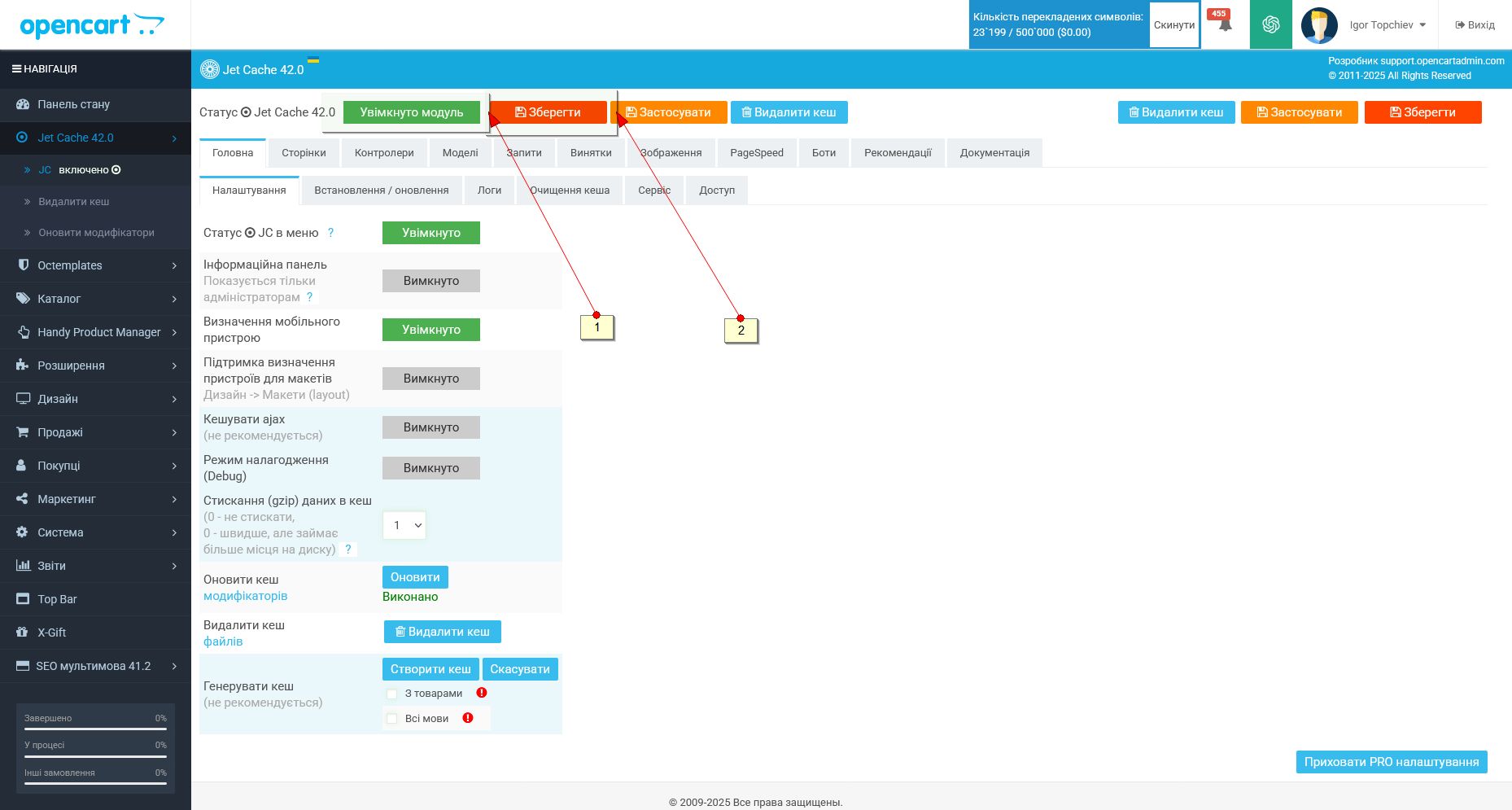This screenshot has height=810, width=1512.
Task: Click the question mark beside Статус JC в меню
Action: click(x=330, y=233)
